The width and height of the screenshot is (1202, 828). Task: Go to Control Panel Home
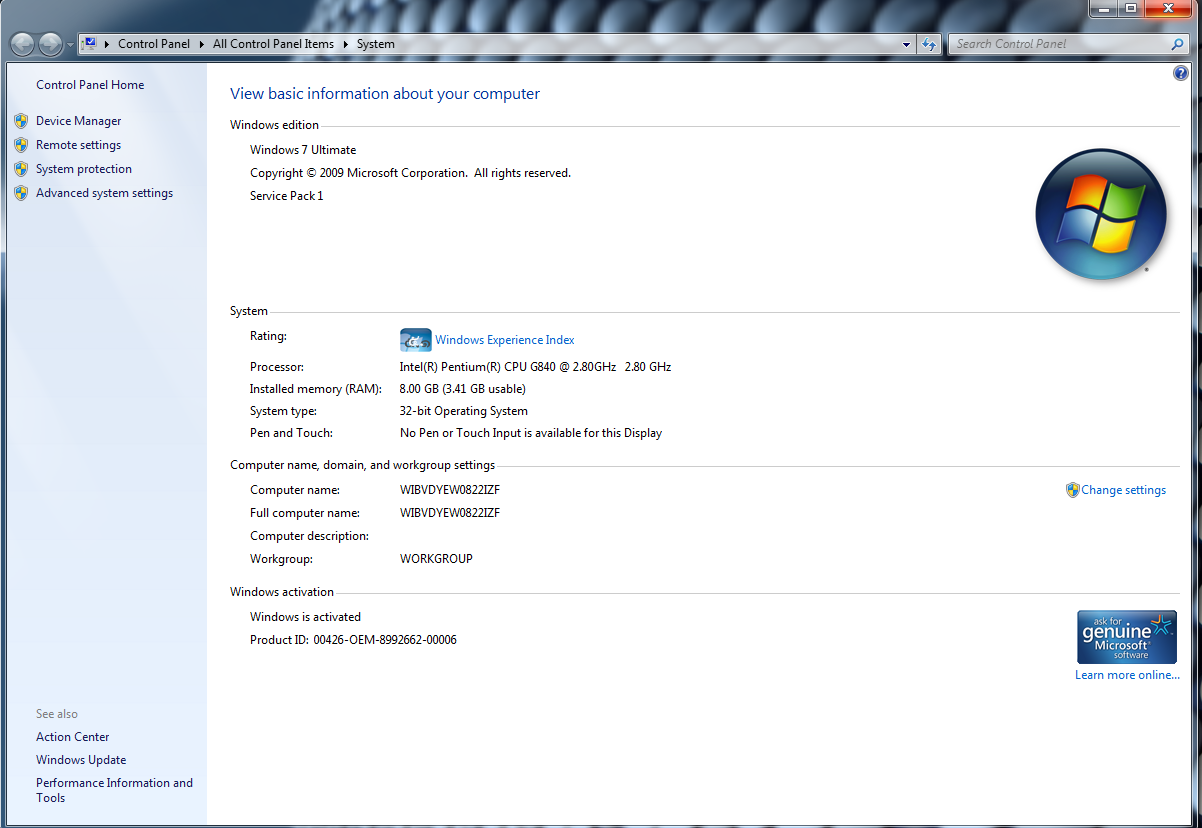point(90,85)
